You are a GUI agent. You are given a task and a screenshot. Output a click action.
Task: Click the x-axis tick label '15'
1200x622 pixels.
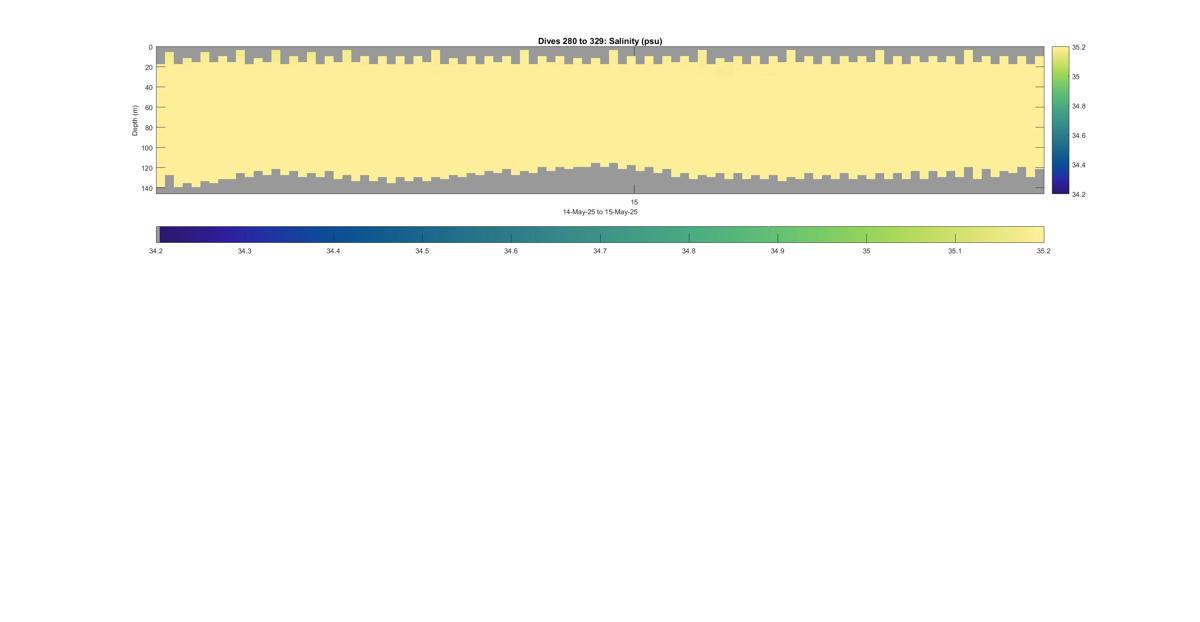(634, 202)
